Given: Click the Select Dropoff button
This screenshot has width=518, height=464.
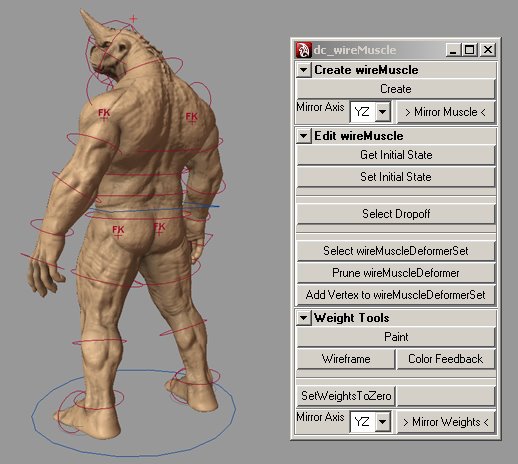Looking at the screenshot, I should click(396, 214).
